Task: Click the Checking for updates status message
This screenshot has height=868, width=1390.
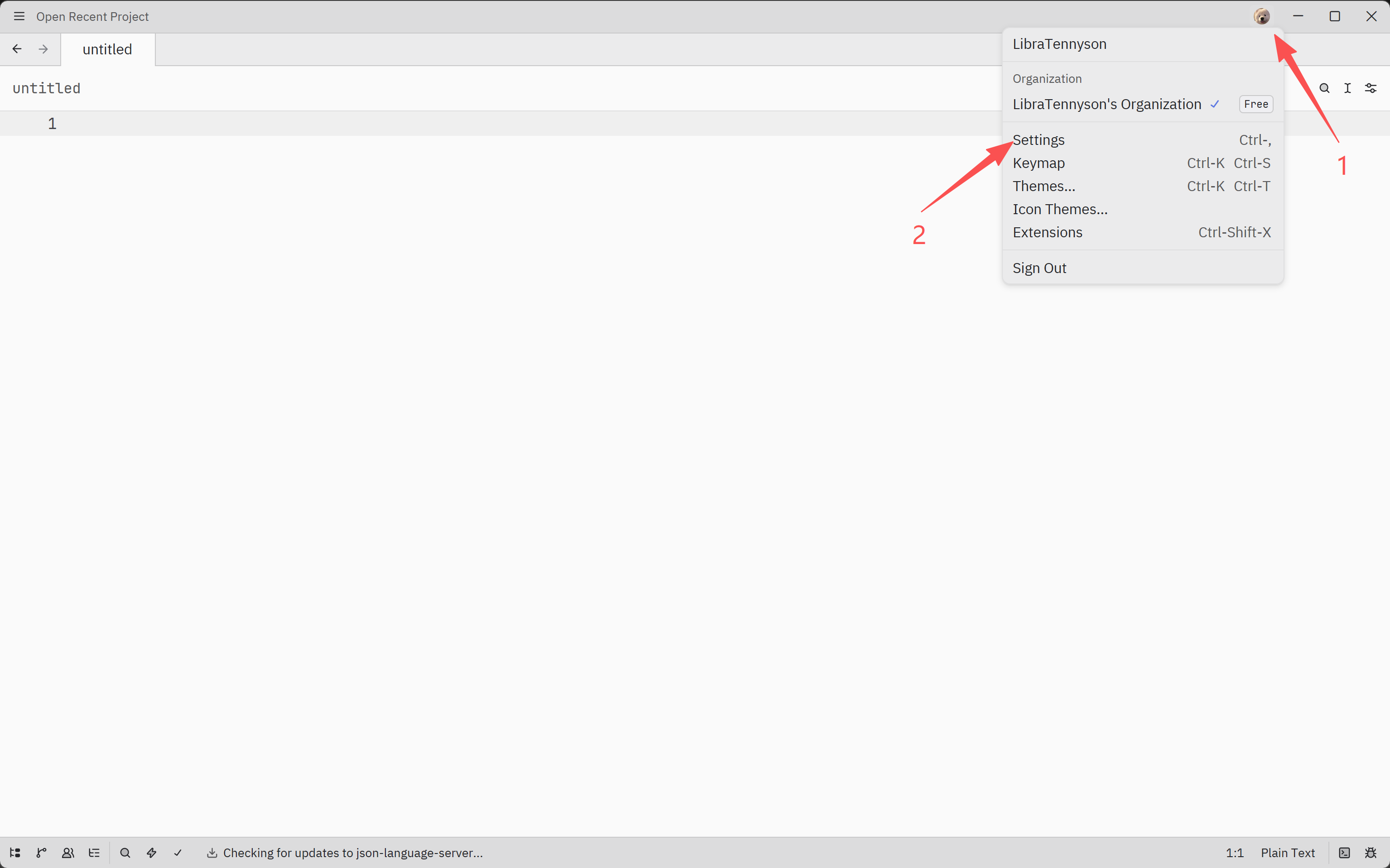Action: pyautogui.click(x=353, y=853)
